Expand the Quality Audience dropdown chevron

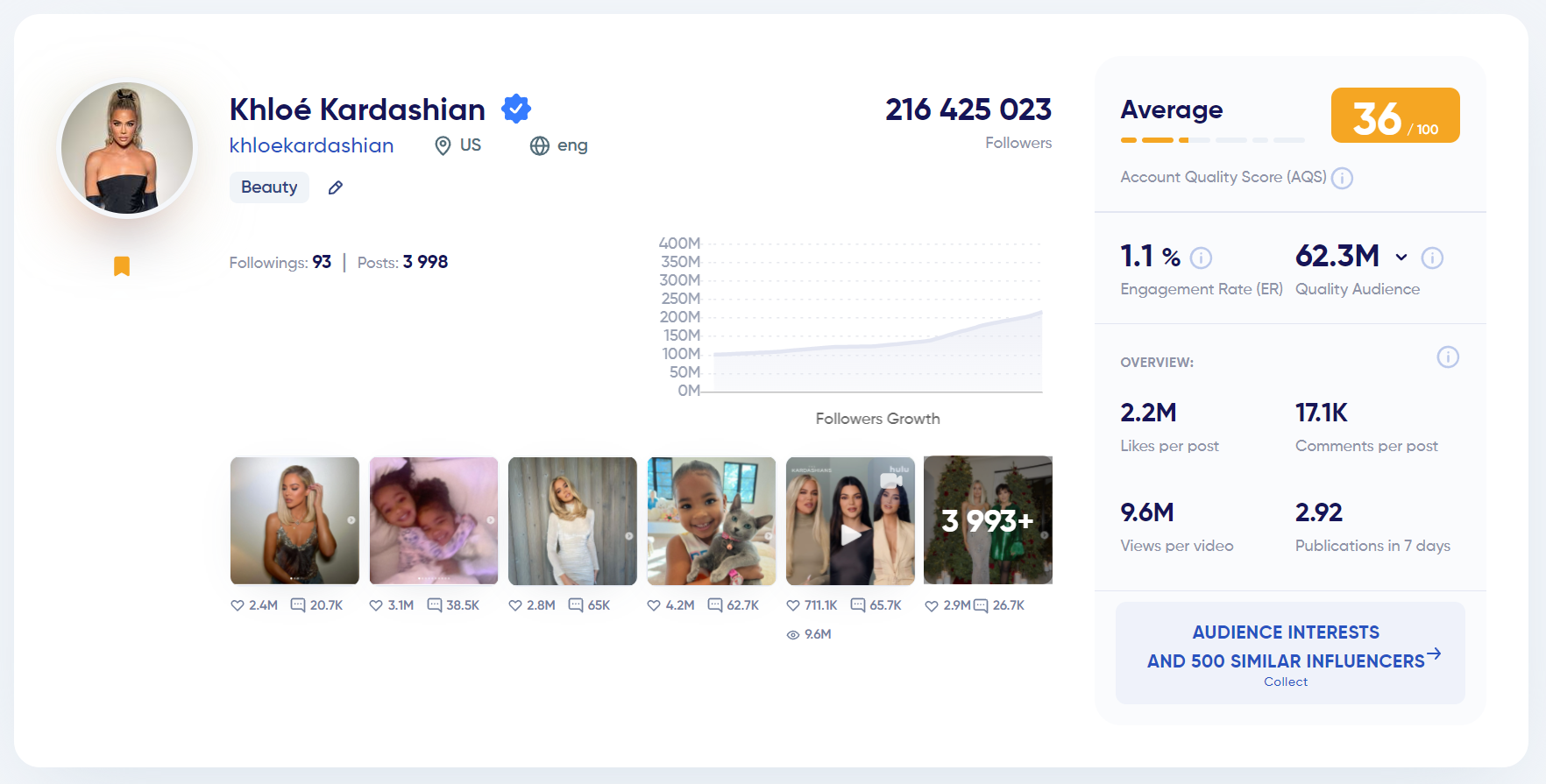pyautogui.click(x=1401, y=258)
